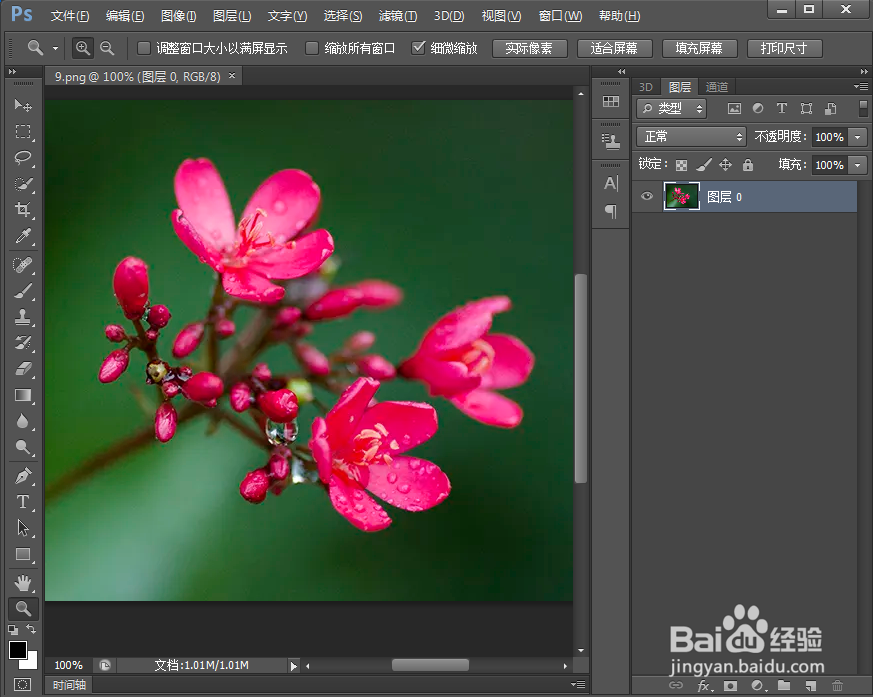873x697 pixels.
Task: Open the 文件 menu
Action: pyautogui.click(x=70, y=16)
